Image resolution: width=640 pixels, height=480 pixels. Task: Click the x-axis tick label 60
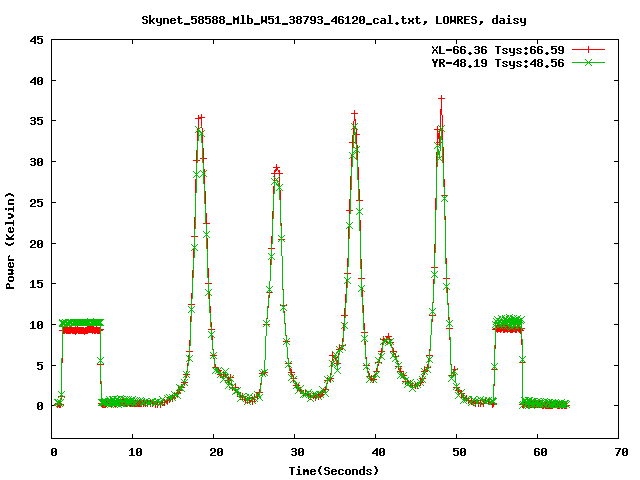coord(540,452)
